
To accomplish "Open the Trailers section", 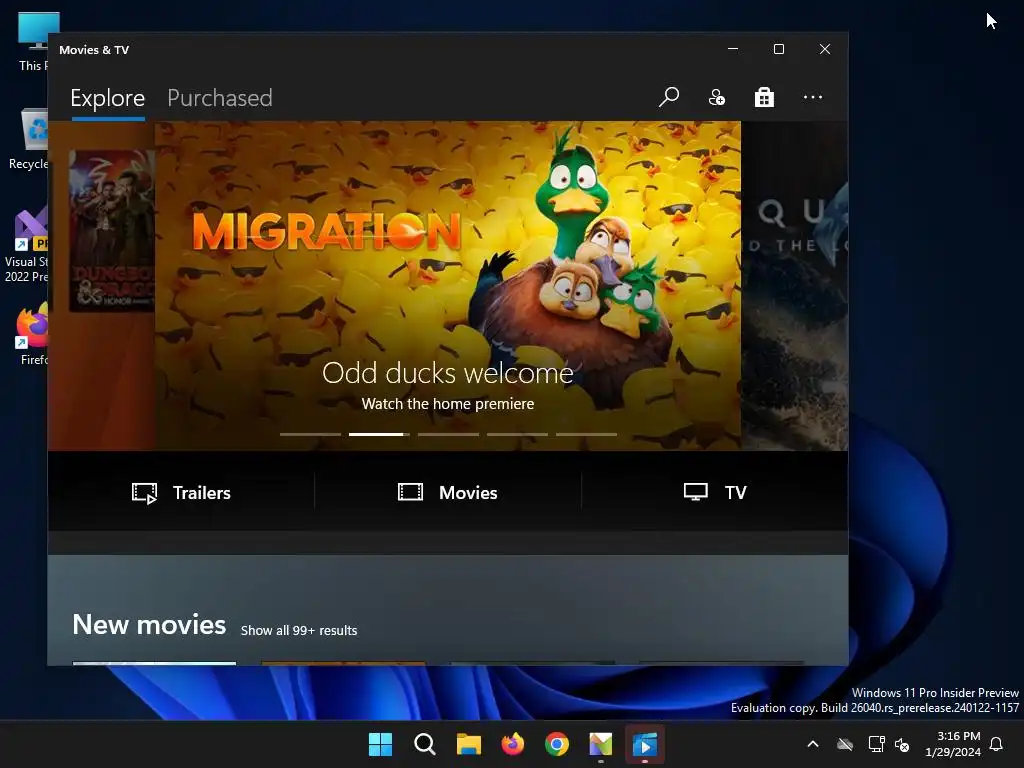I will click(181, 492).
